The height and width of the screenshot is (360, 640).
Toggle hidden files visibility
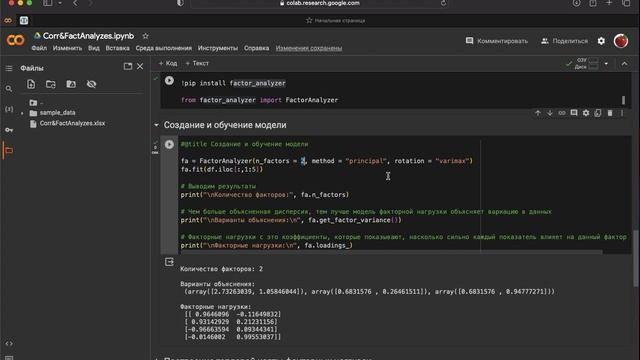pos(91,84)
